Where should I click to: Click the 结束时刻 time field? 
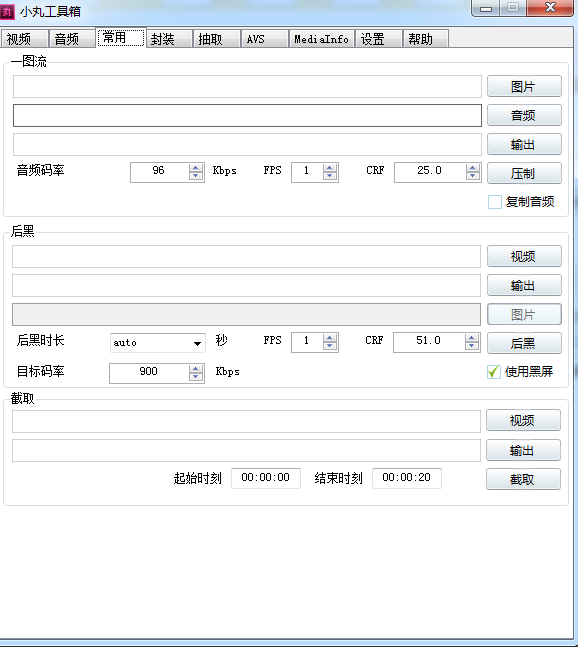tap(407, 478)
